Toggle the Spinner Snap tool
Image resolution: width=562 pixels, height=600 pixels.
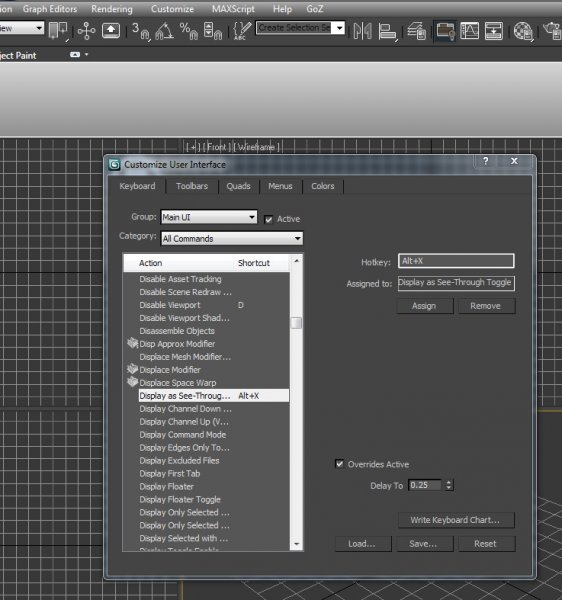tap(213, 31)
